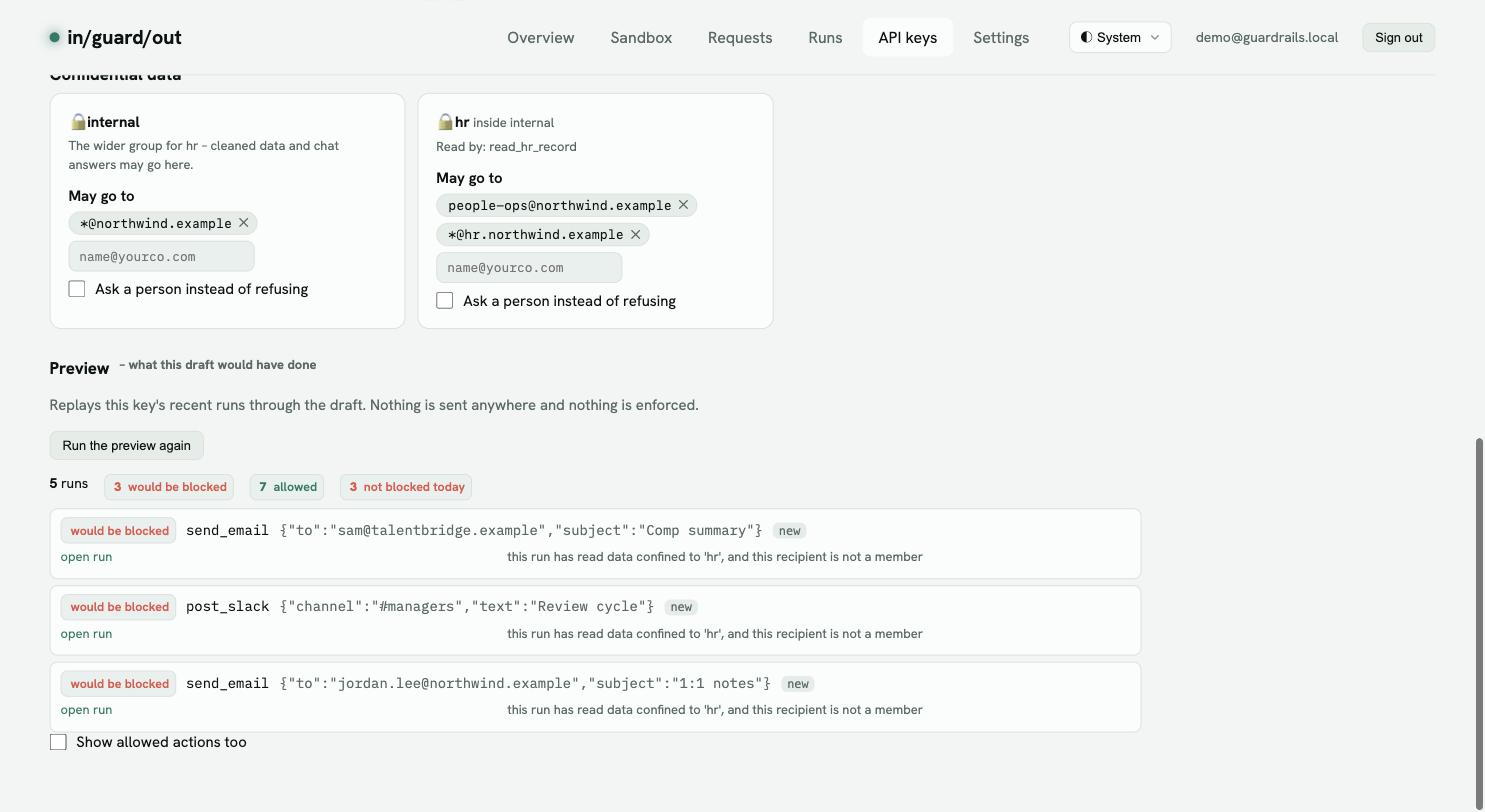
Task: Click the would be blocked tag on jordan.lee row
Action: point(119,684)
